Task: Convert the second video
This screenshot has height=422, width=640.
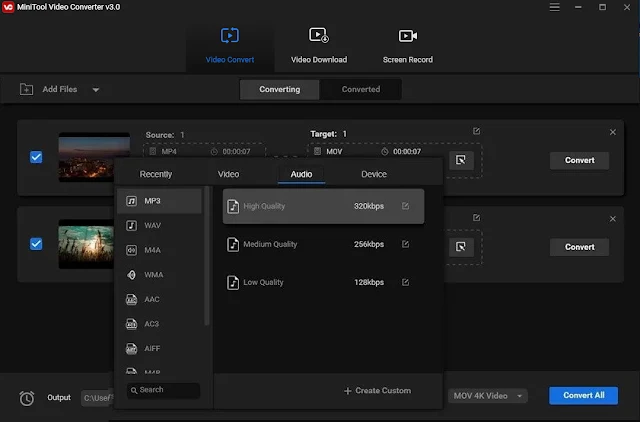Action: tap(579, 247)
